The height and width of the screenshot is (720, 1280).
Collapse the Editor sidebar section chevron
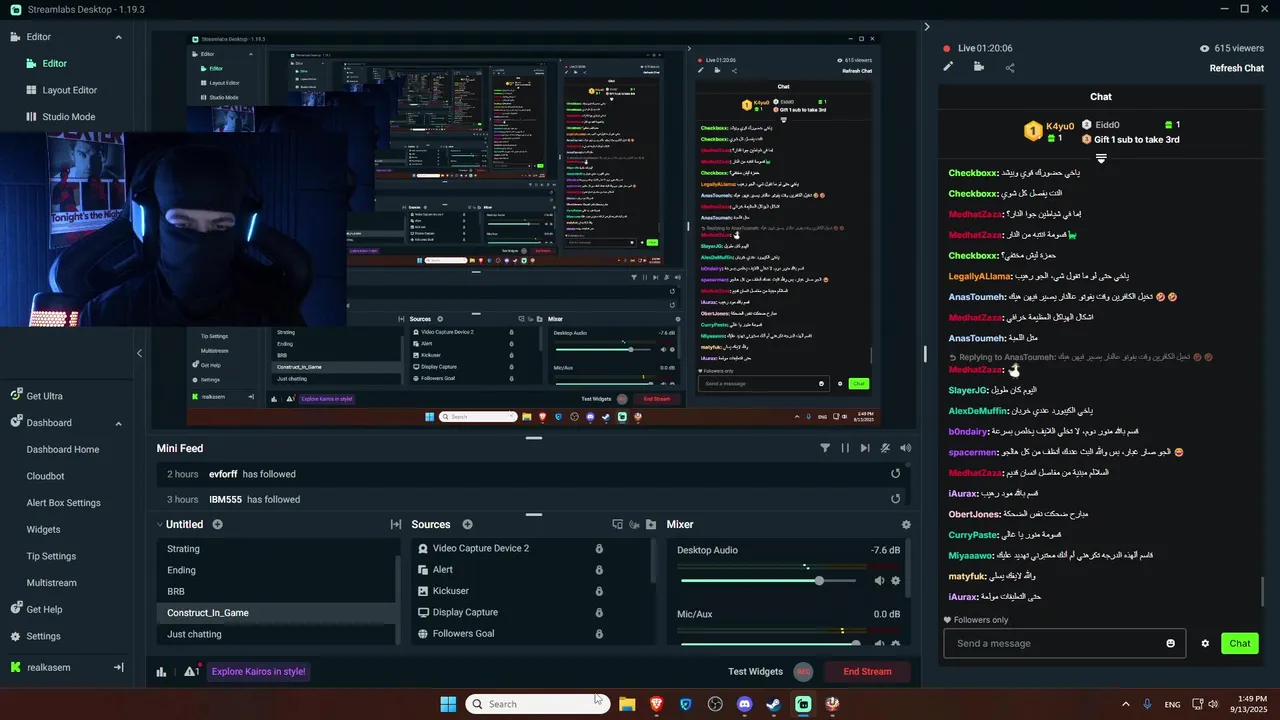(x=118, y=37)
